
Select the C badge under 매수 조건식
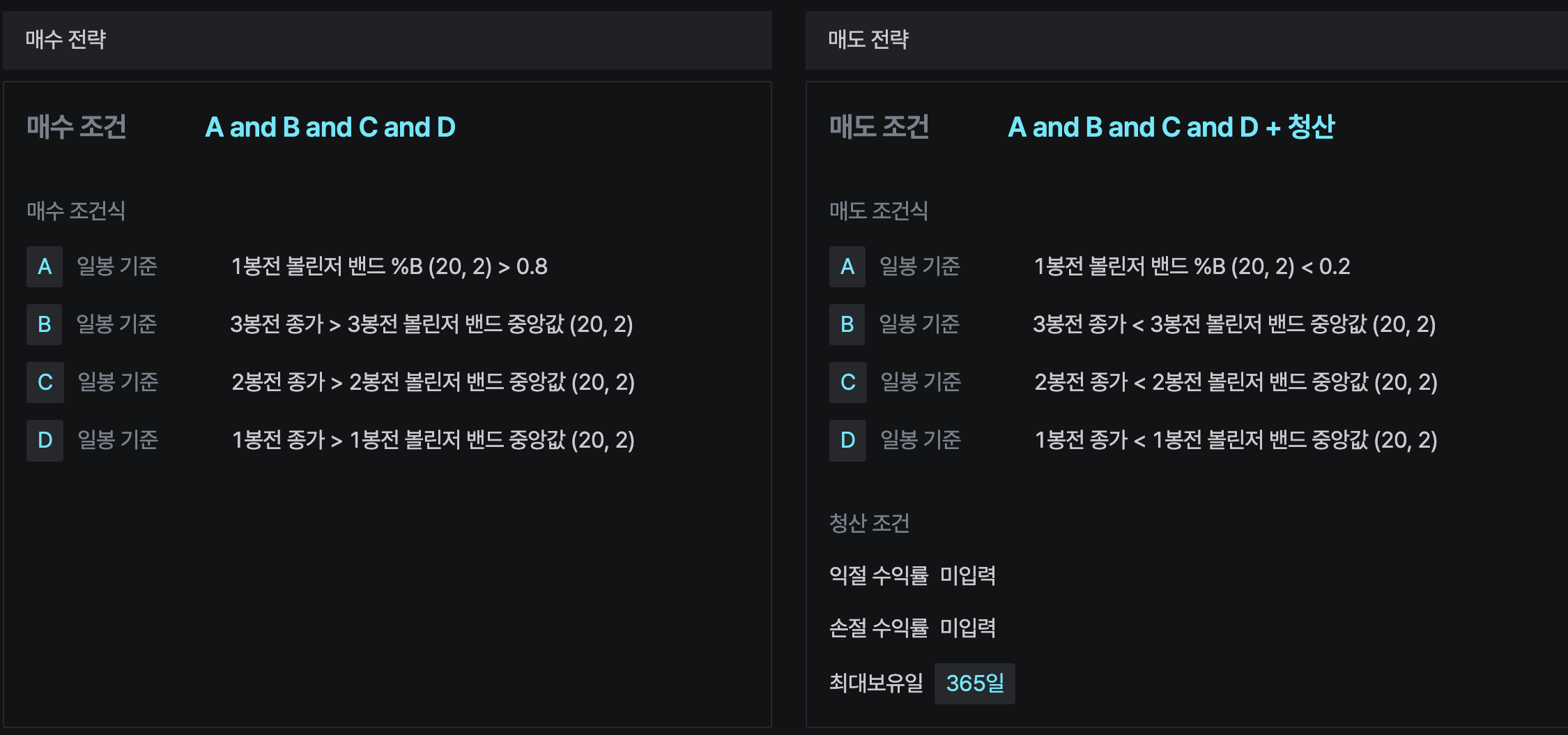click(45, 382)
